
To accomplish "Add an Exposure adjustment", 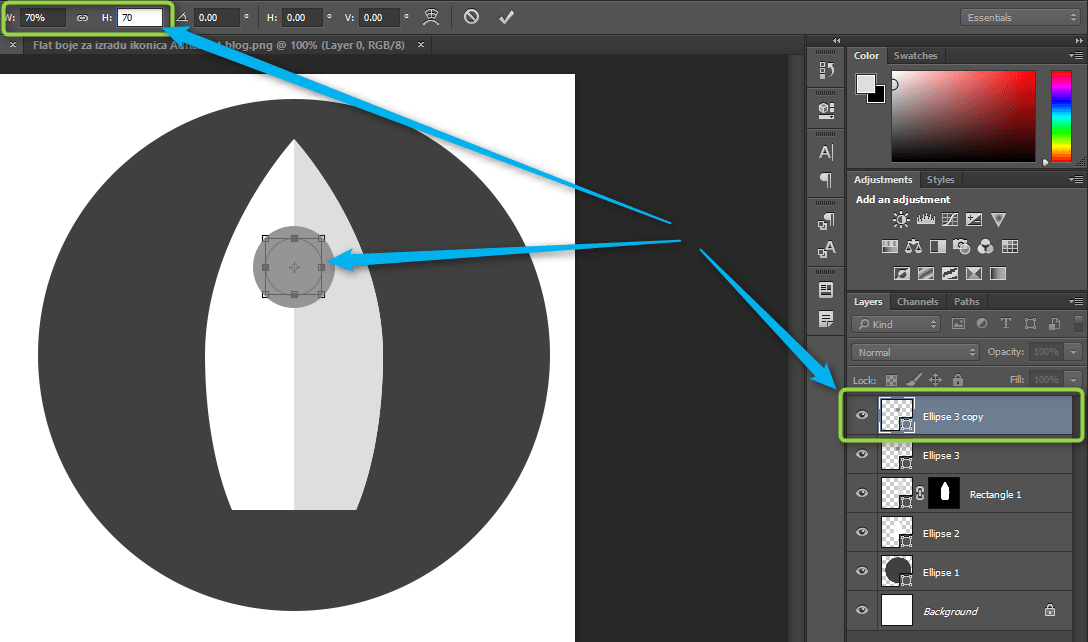I will pos(974,220).
